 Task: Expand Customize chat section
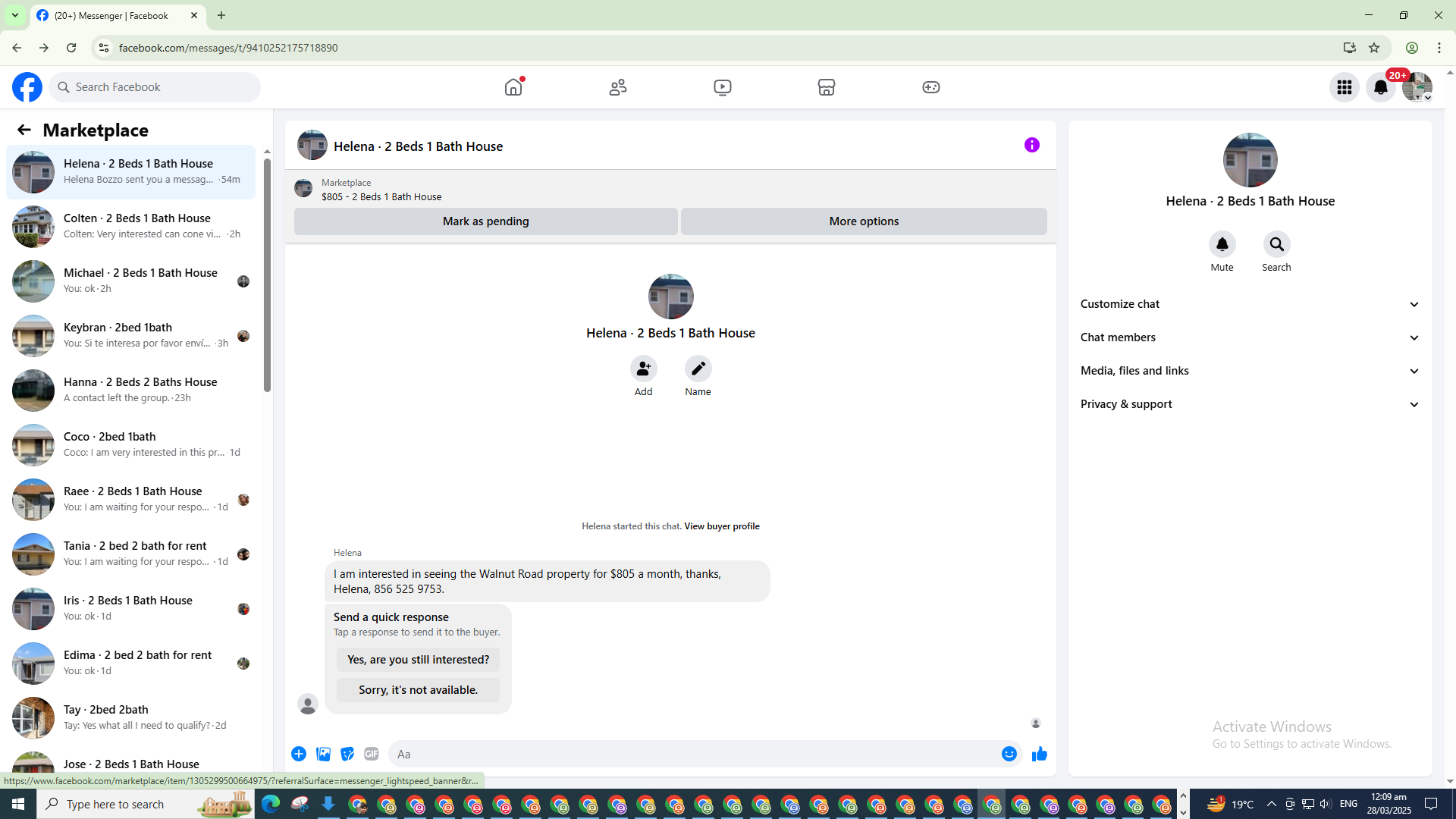point(1250,304)
